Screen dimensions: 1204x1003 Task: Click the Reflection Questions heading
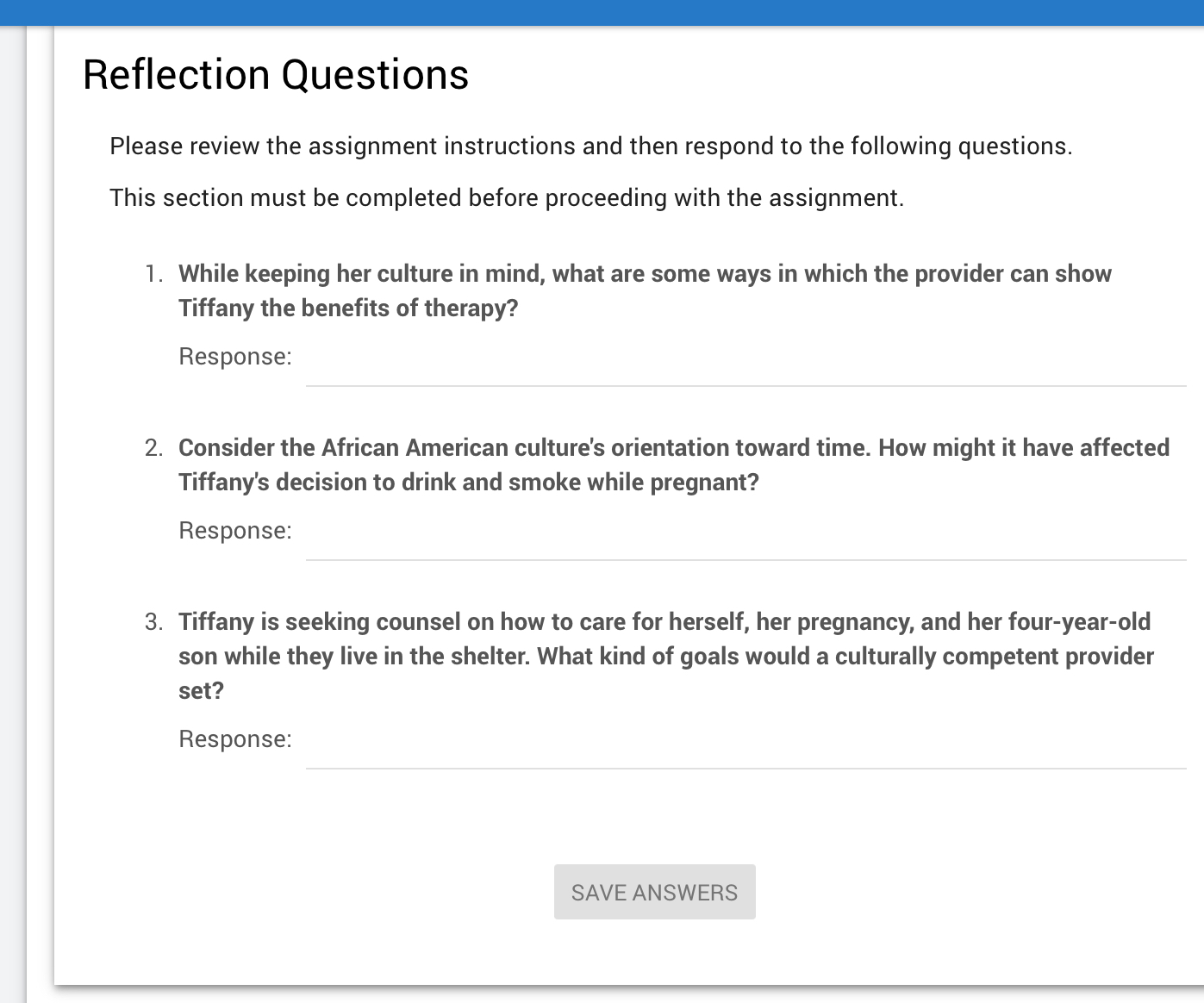coord(275,75)
